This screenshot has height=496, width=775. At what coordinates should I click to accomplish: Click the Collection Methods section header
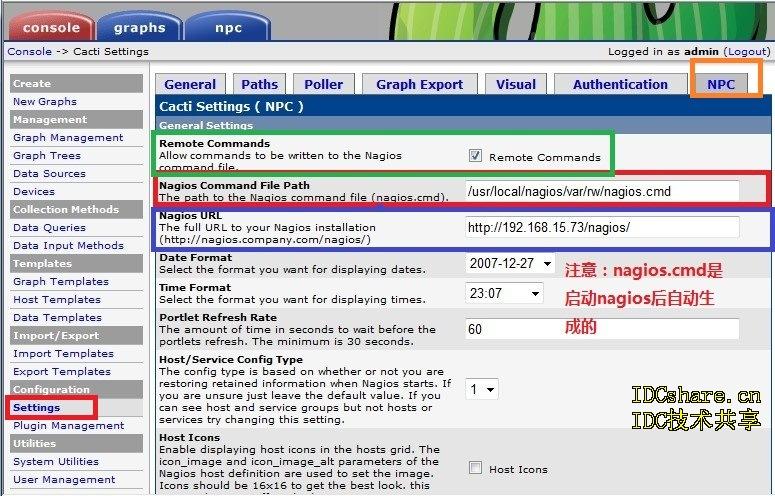pos(76,209)
